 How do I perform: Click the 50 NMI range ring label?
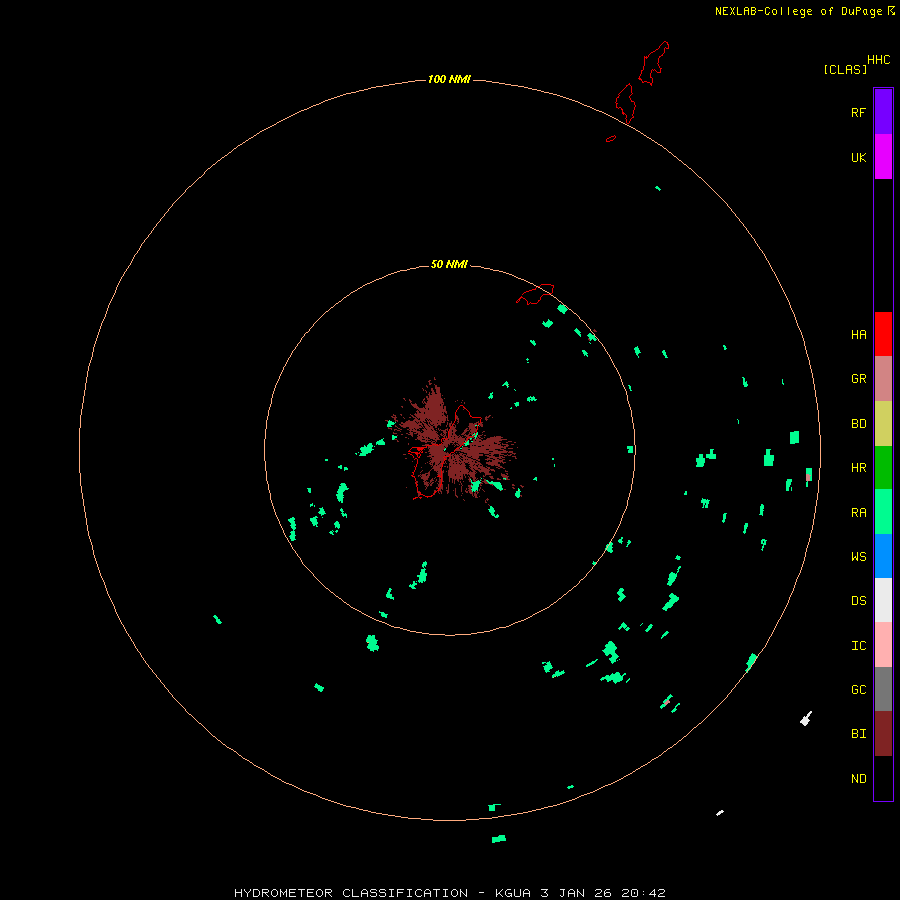(449, 264)
